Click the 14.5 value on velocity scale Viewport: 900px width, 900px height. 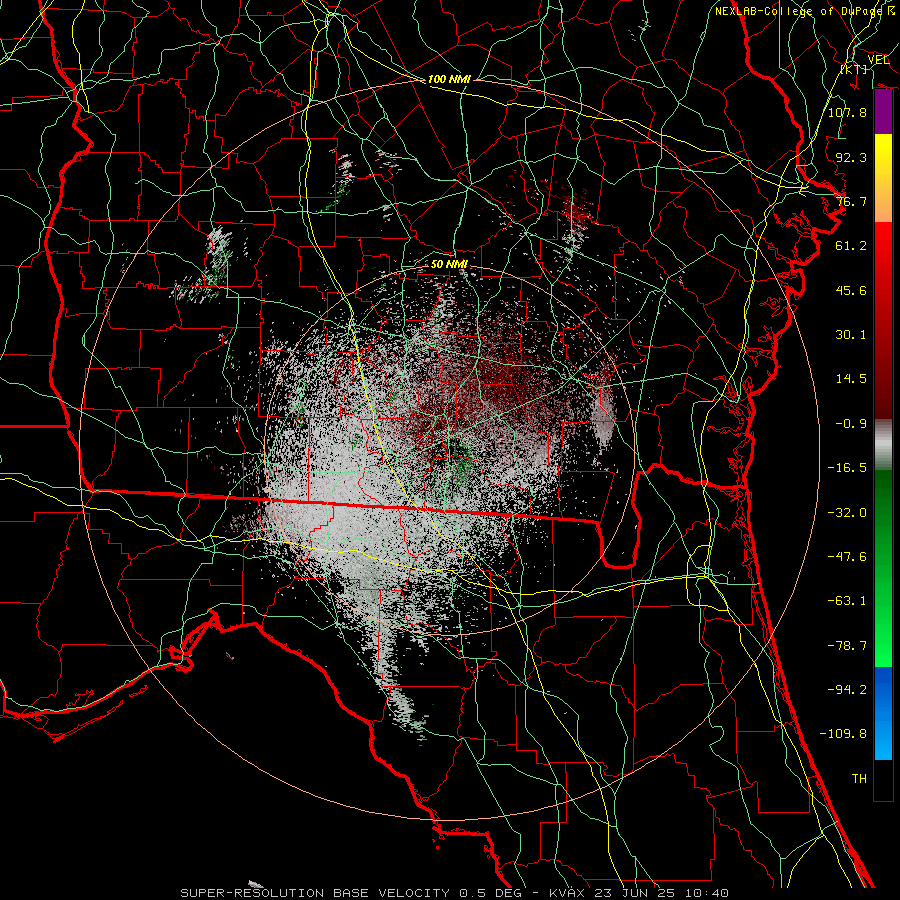pos(851,379)
